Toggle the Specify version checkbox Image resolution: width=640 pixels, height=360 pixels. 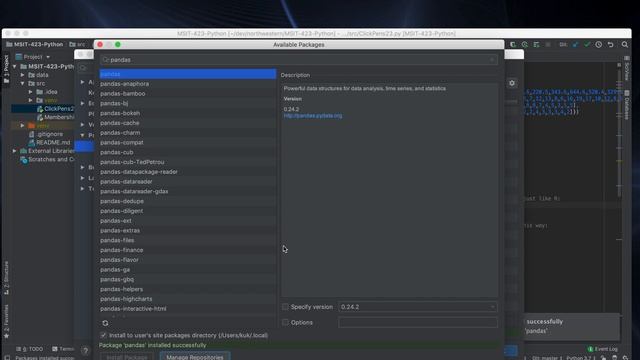pyautogui.click(x=285, y=307)
